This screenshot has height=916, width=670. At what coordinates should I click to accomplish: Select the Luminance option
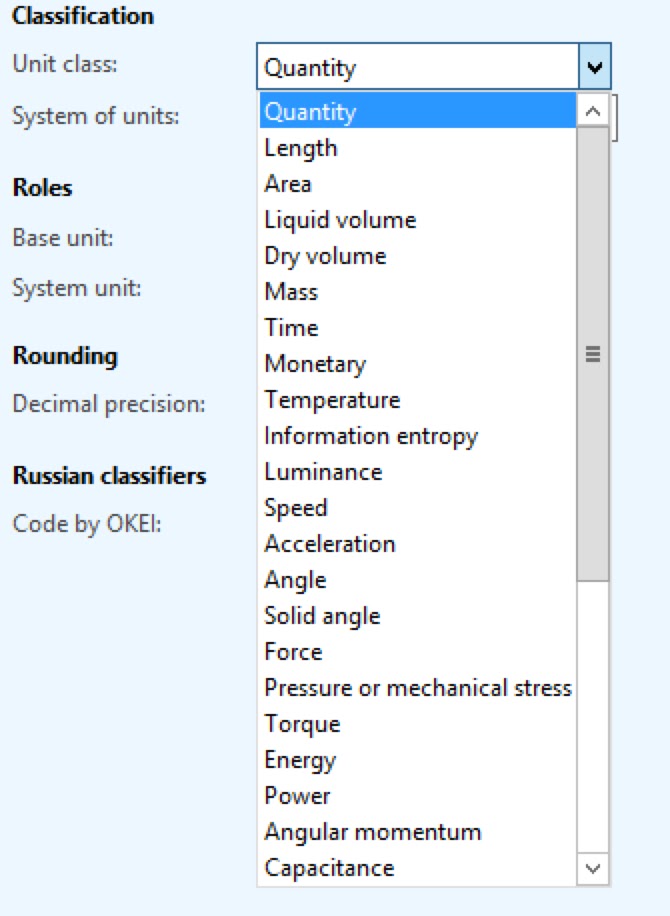click(323, 472)
